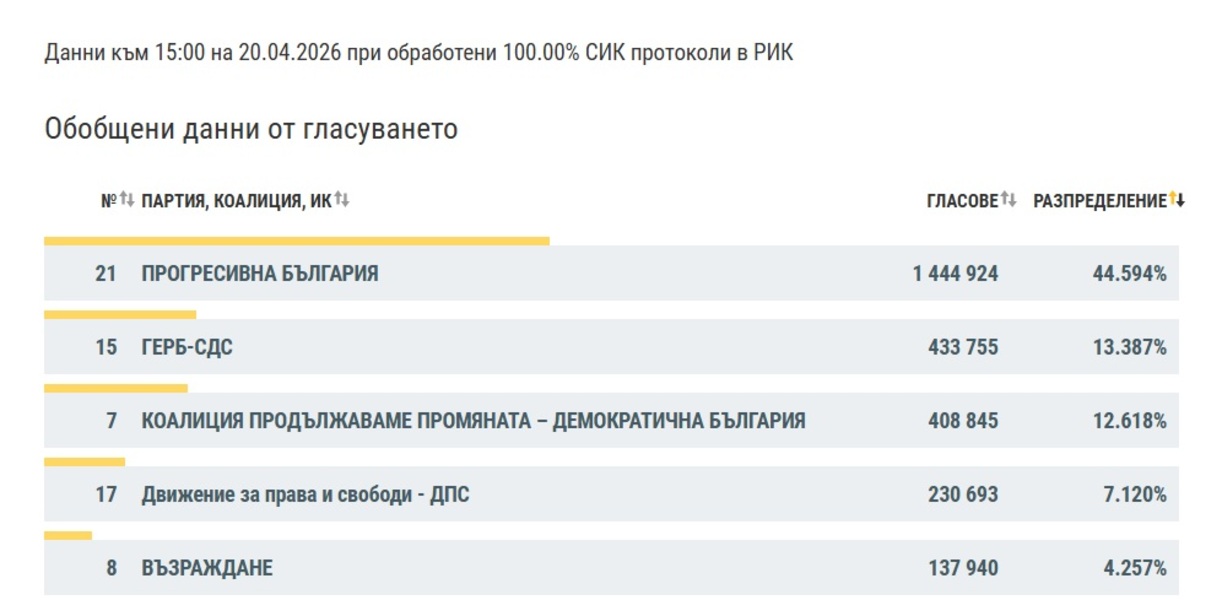Click the yellow sort arrows on РАЗПРЕДЕЛЕНИЕ
1222x600 pixels.
1175,198
